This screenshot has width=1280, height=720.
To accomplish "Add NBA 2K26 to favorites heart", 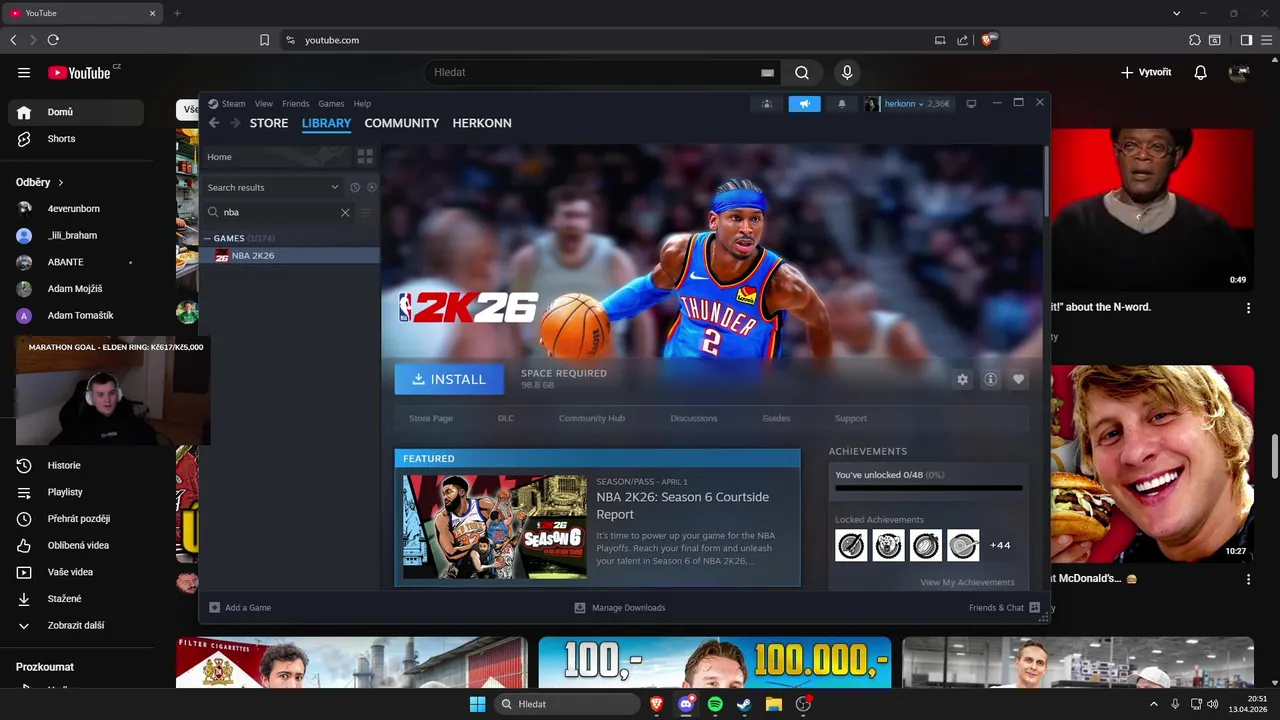I will (1018, 380).
